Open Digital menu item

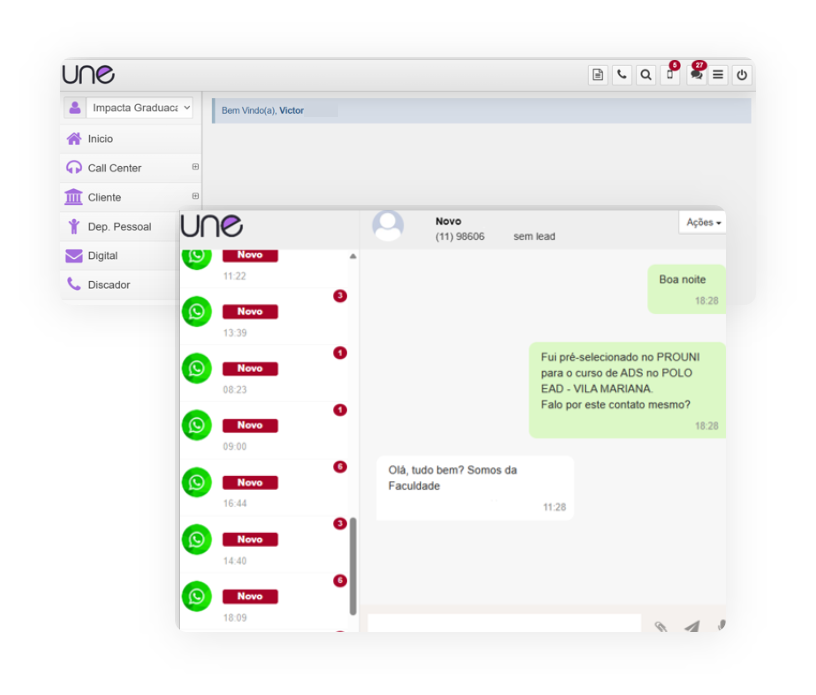[x=120, y=256]
